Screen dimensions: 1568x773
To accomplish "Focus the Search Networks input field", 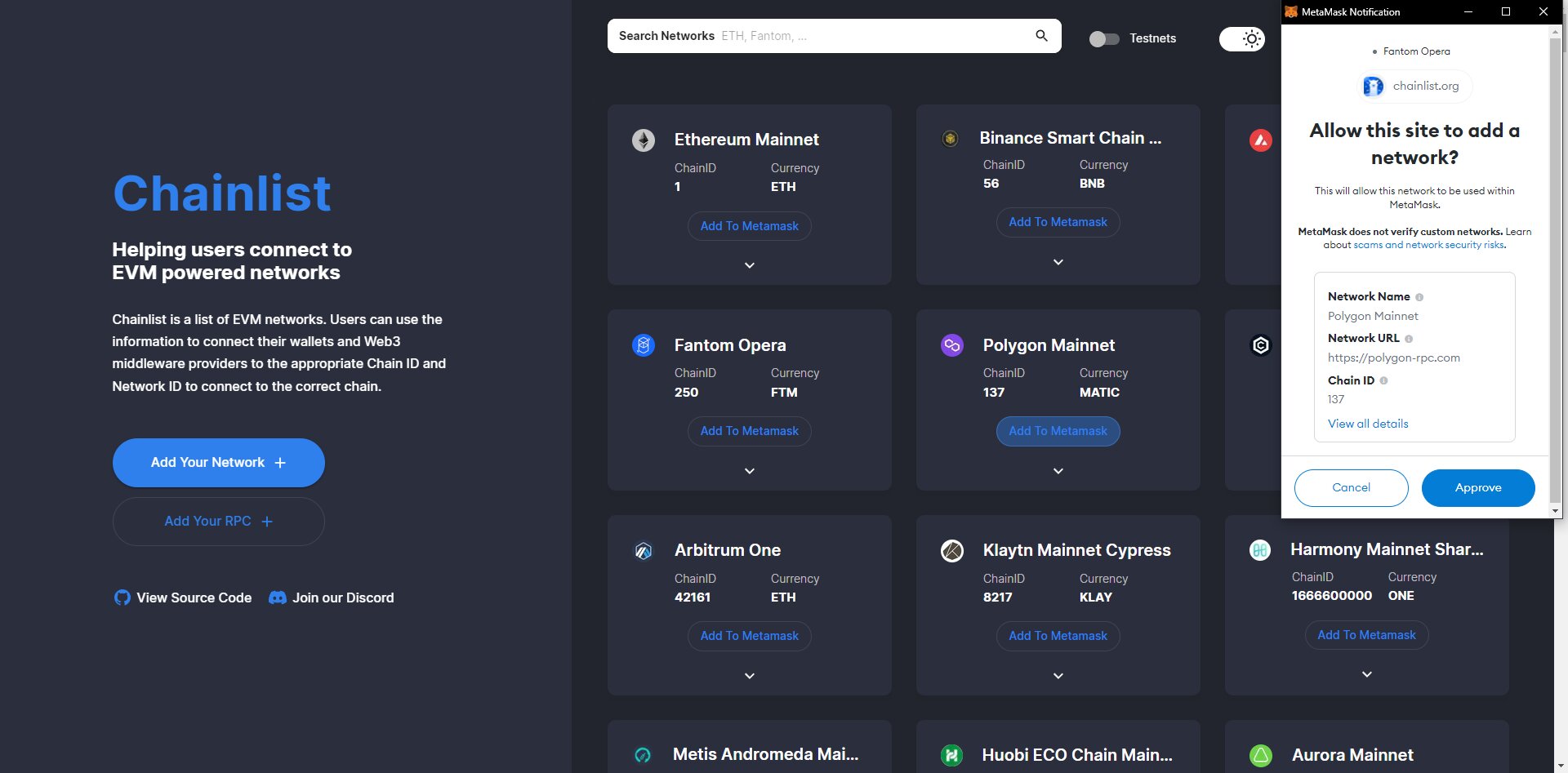I will pyautogui.click(x=835, y=36).
